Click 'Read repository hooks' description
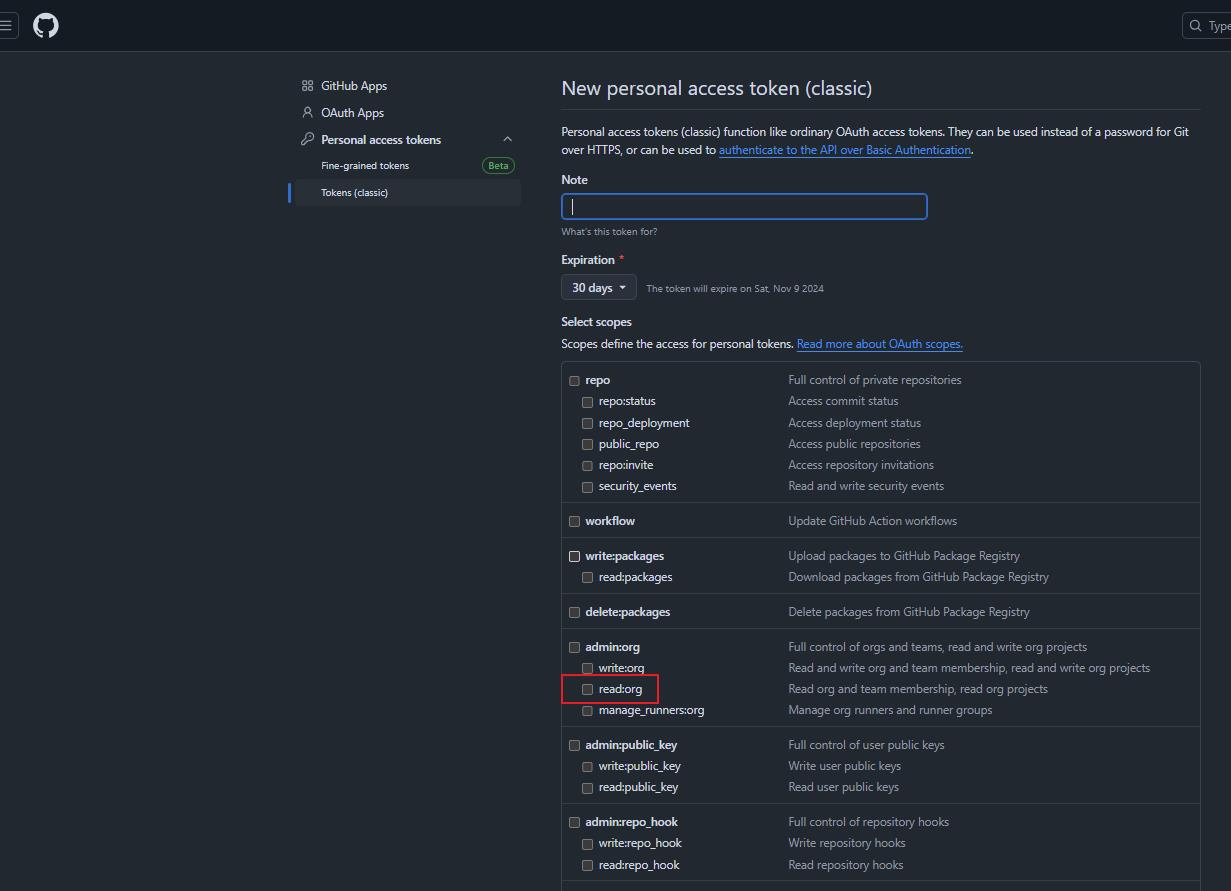The width and height of the screenshot is (1231, 891). tap(846, 865)
